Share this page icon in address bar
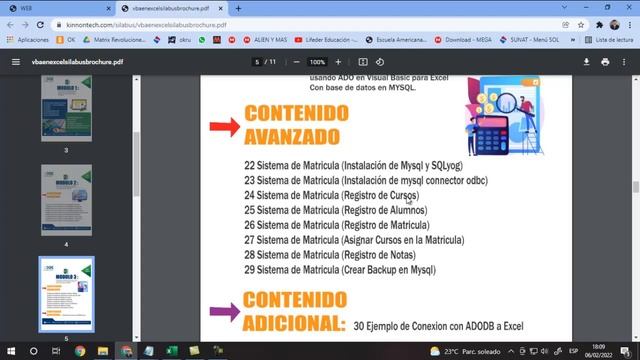The image size is (640, 360). click(x=565, y=25)
